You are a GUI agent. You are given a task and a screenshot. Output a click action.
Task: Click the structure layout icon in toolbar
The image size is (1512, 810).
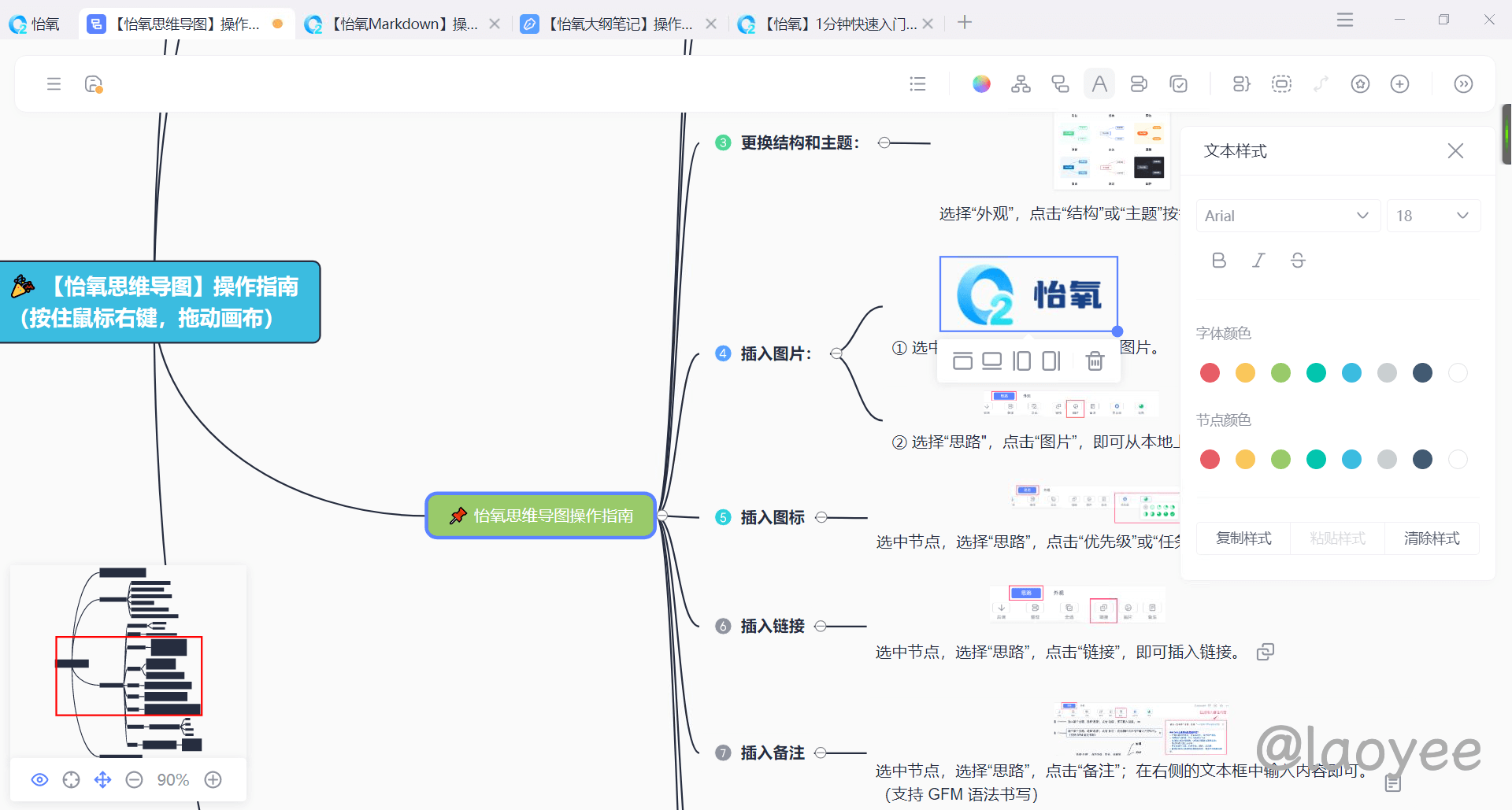tap(1021, 84)
